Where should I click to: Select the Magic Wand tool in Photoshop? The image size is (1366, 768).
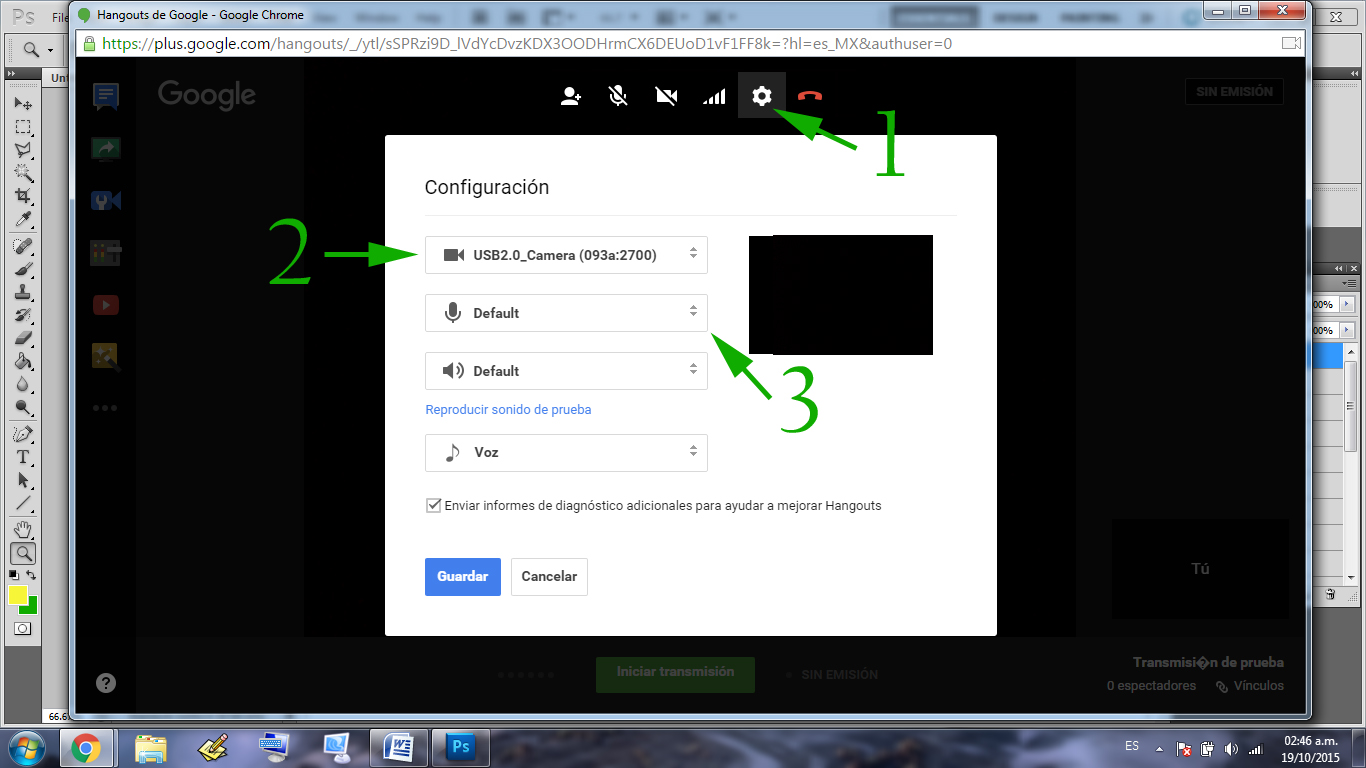(x=23, y=173)
